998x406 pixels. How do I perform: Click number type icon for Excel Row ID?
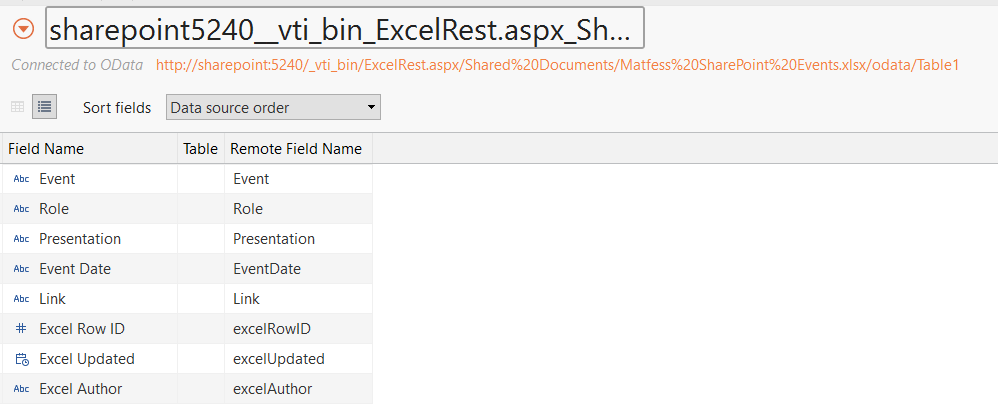pos(21,328)
